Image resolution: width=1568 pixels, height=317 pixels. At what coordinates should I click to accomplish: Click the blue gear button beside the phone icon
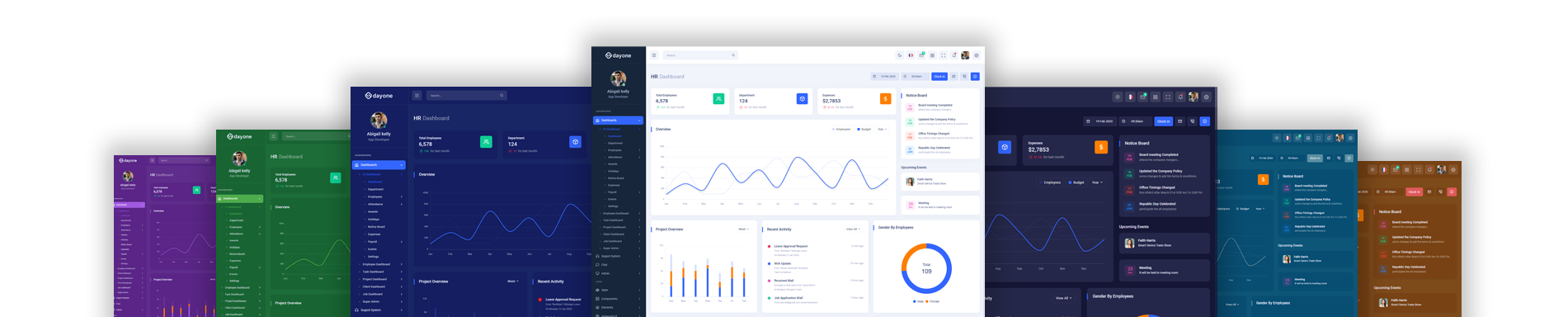(975, 76)
